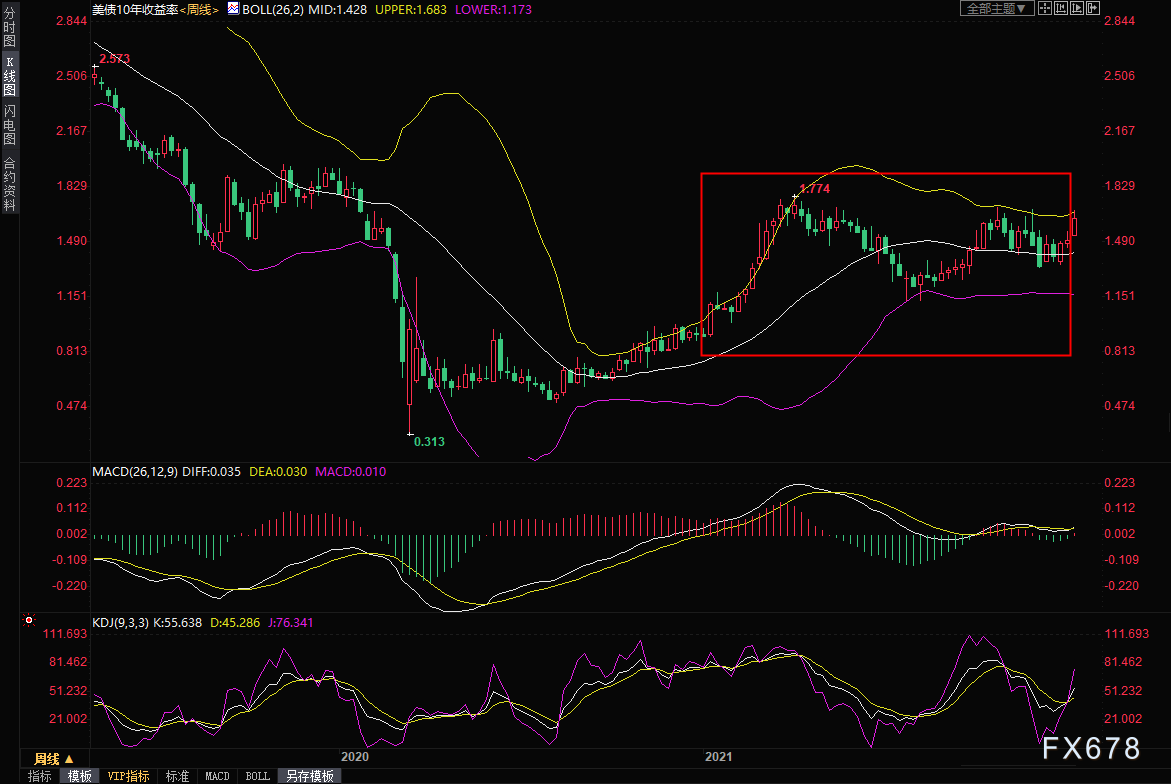Expand the 周线 period selector
1171x784 pixels.
54,758
